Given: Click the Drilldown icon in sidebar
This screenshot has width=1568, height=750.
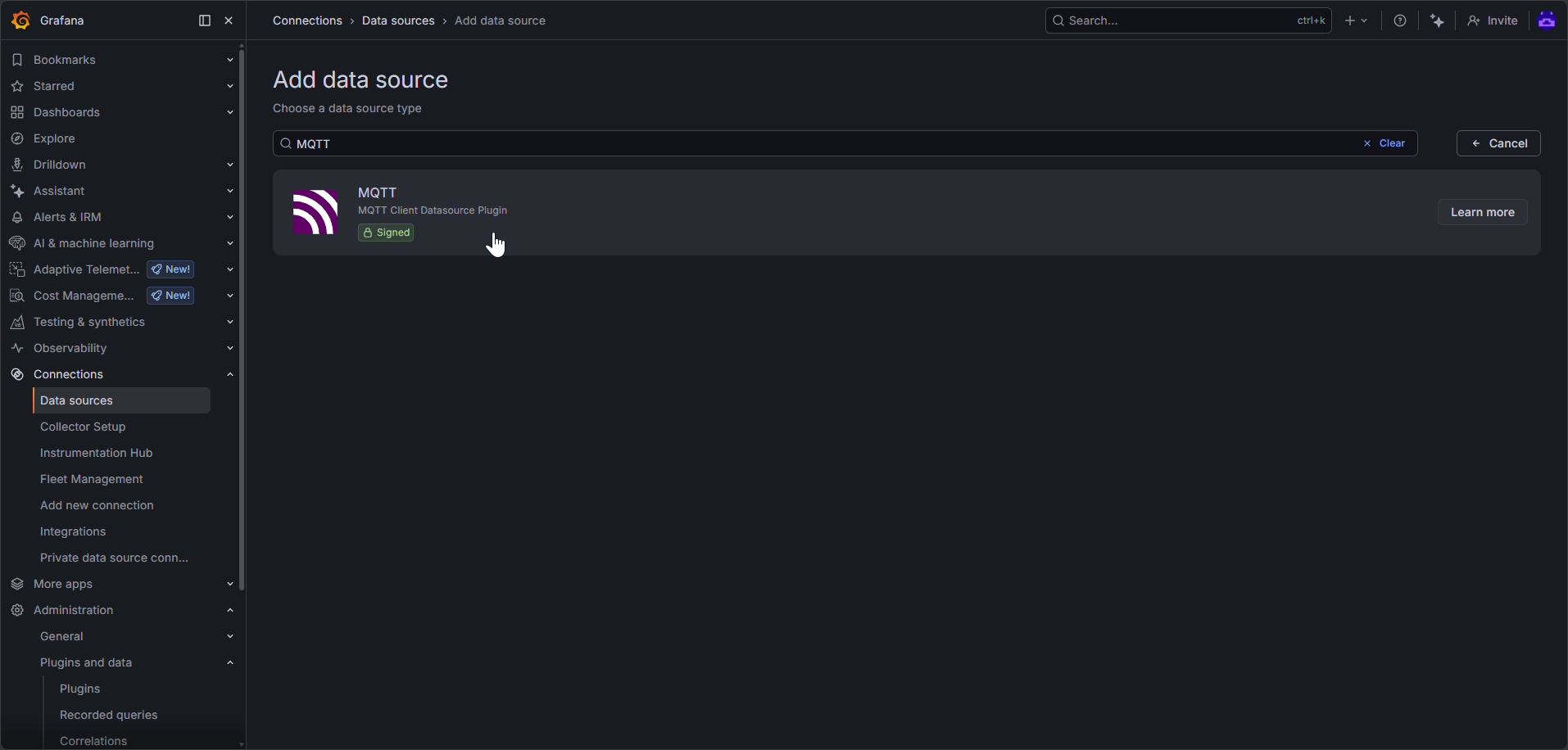Looking at the screenshot, I should tap(17, 165).
